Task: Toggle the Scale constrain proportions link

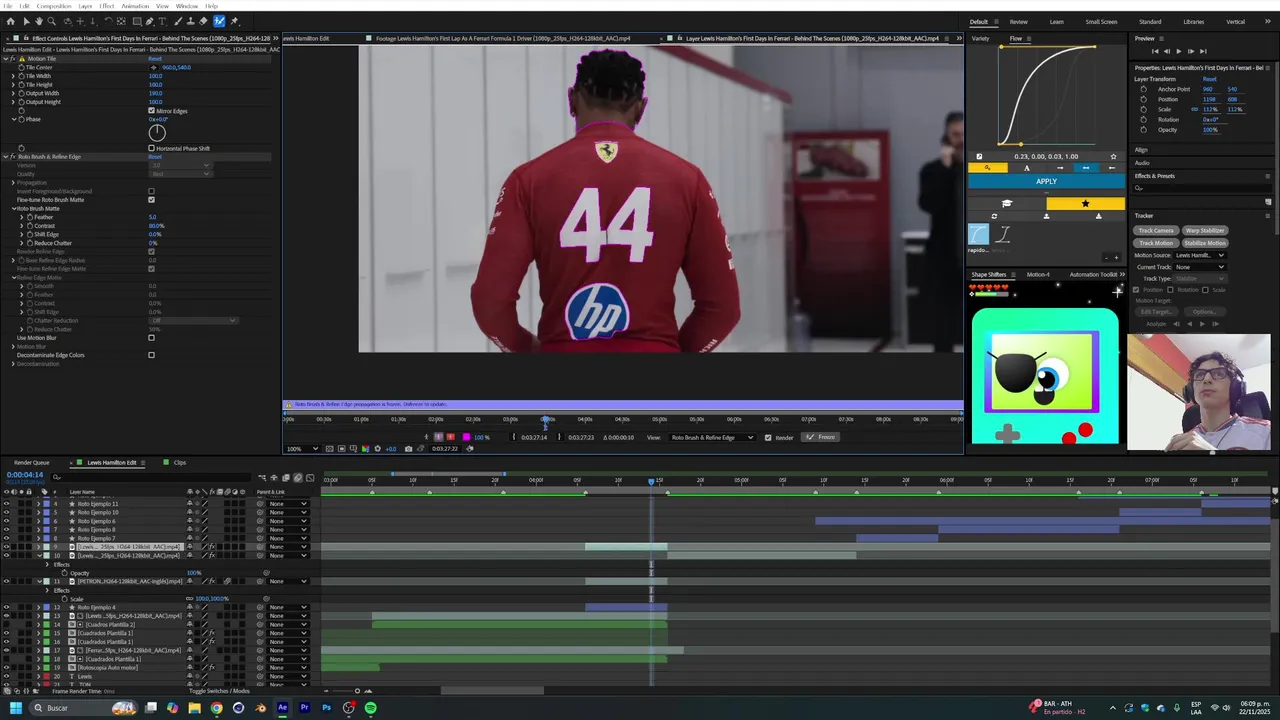Action: [1194, 109]
